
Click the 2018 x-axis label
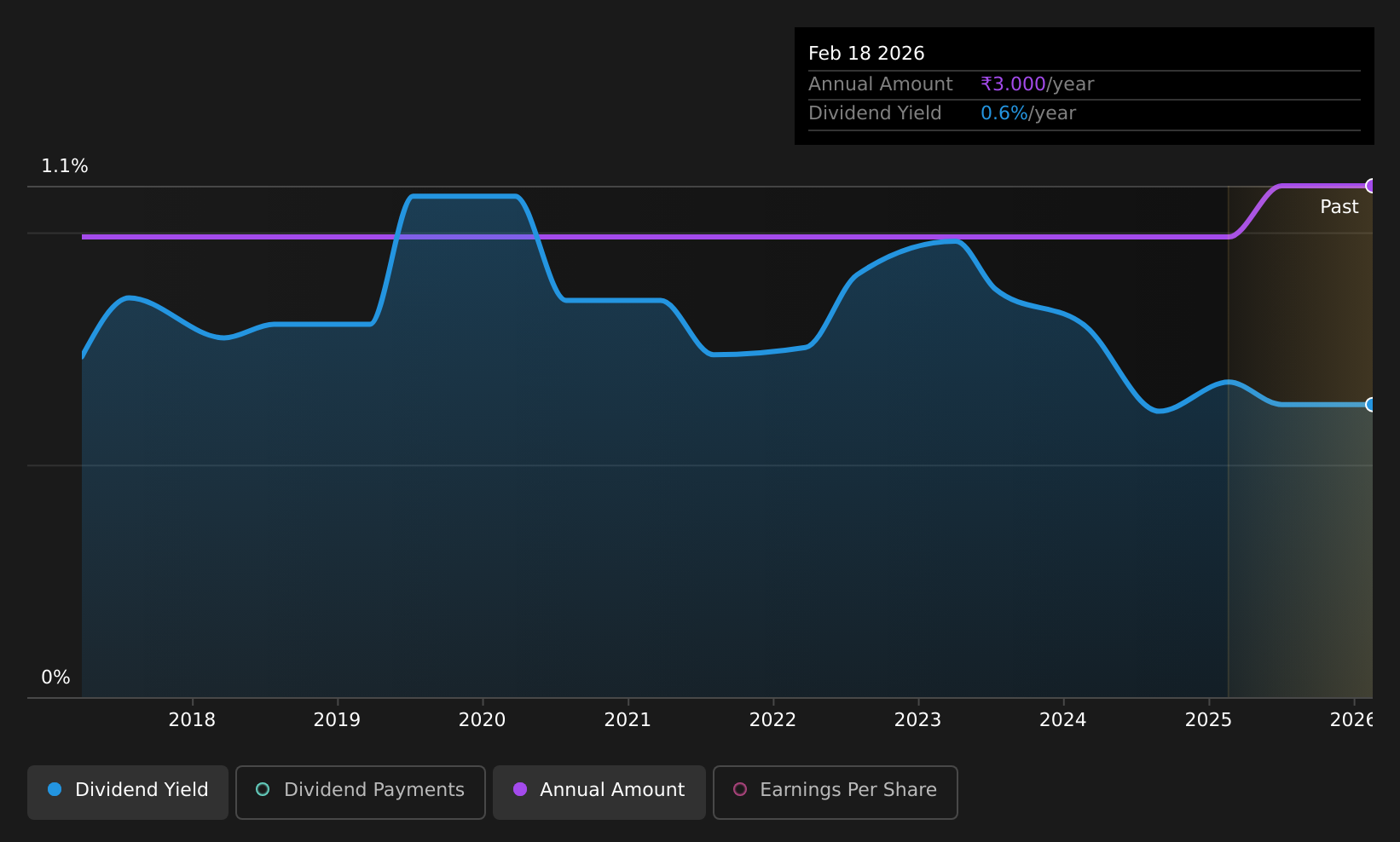pos(192,720)
